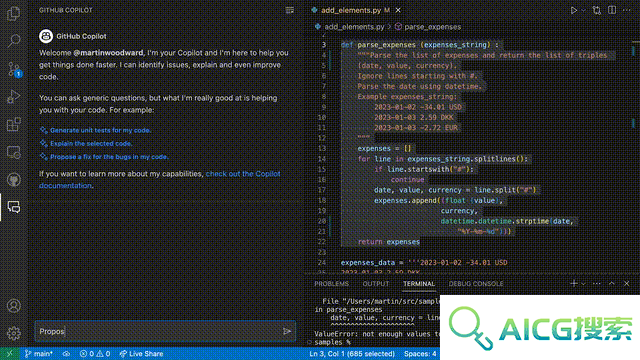Switch to the TERMINAL panel tab
This screenshot has width=640, height=360.
[x=419, y=284]
